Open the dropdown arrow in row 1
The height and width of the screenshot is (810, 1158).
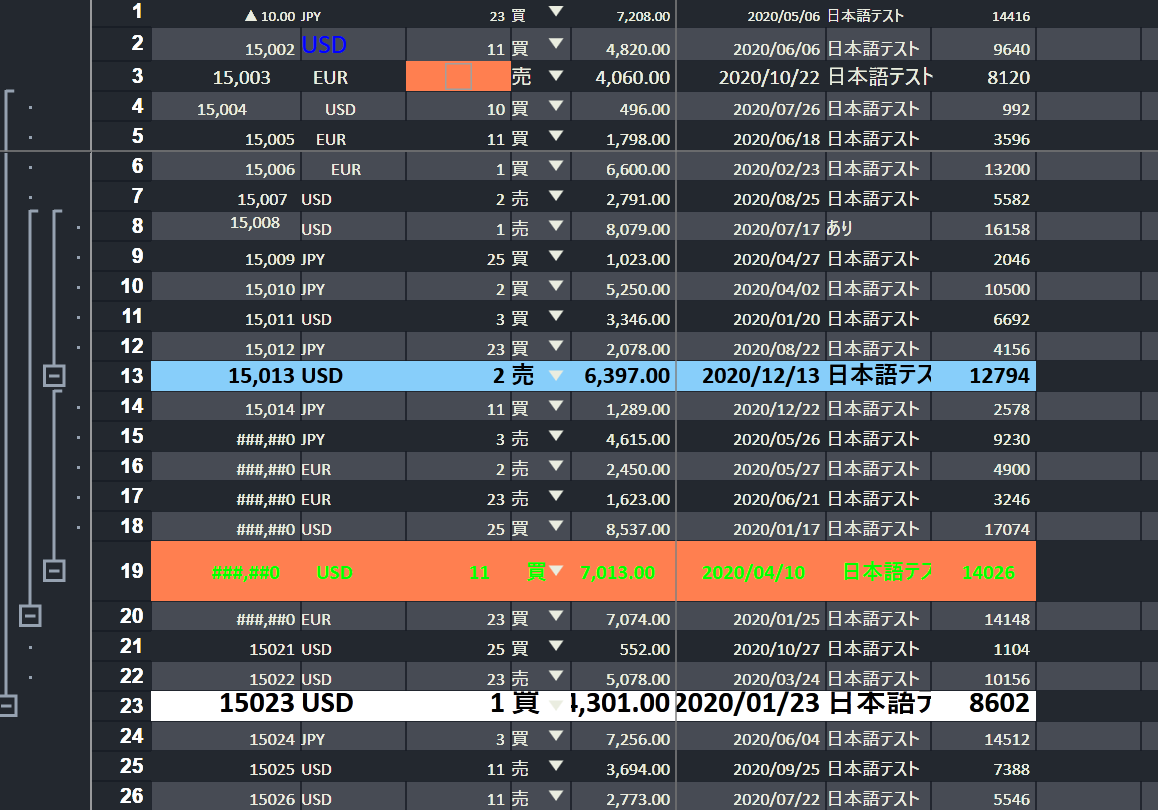pos(557,13)
